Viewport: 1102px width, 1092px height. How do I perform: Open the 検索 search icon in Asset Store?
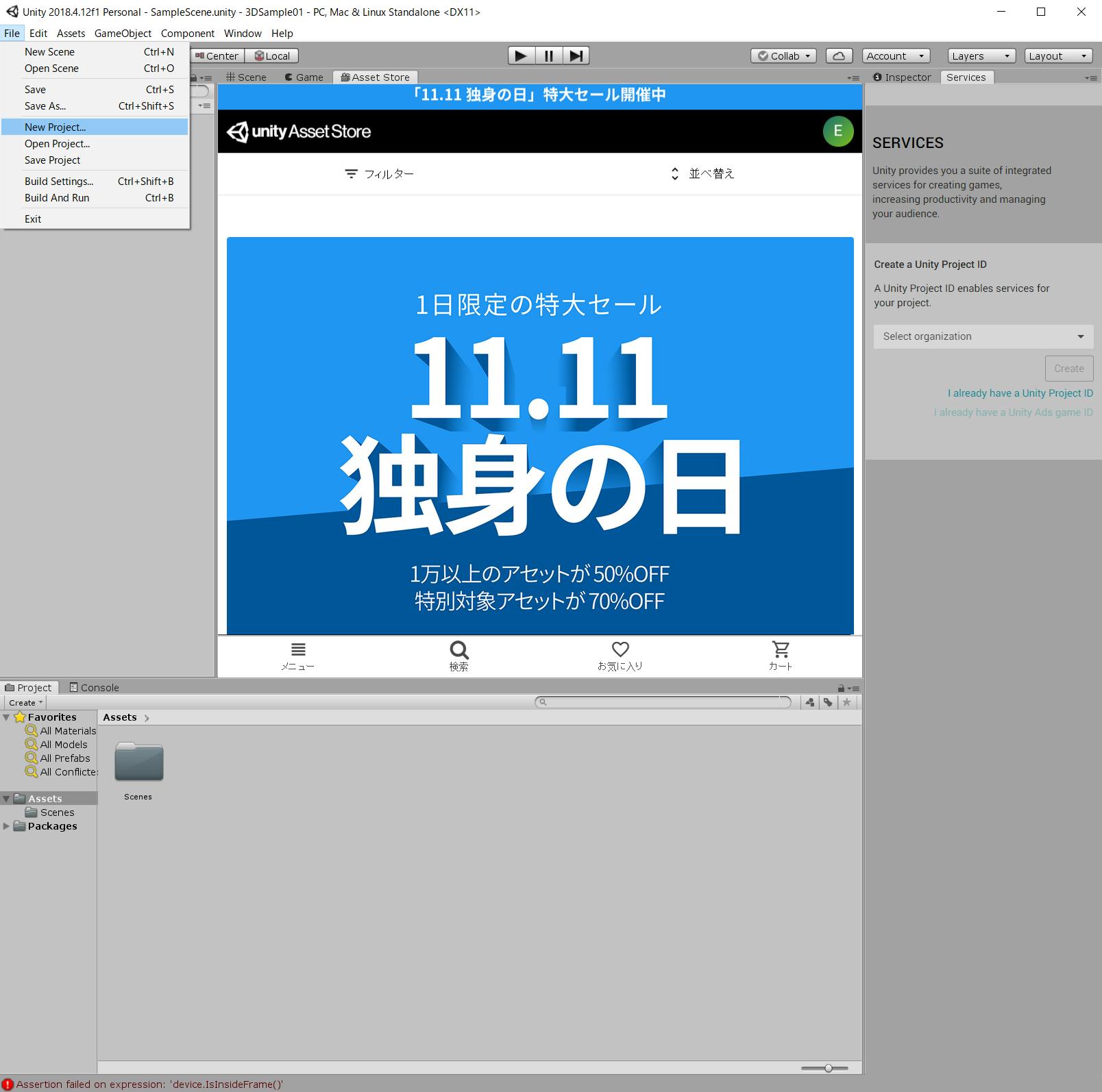coord(458,656)
